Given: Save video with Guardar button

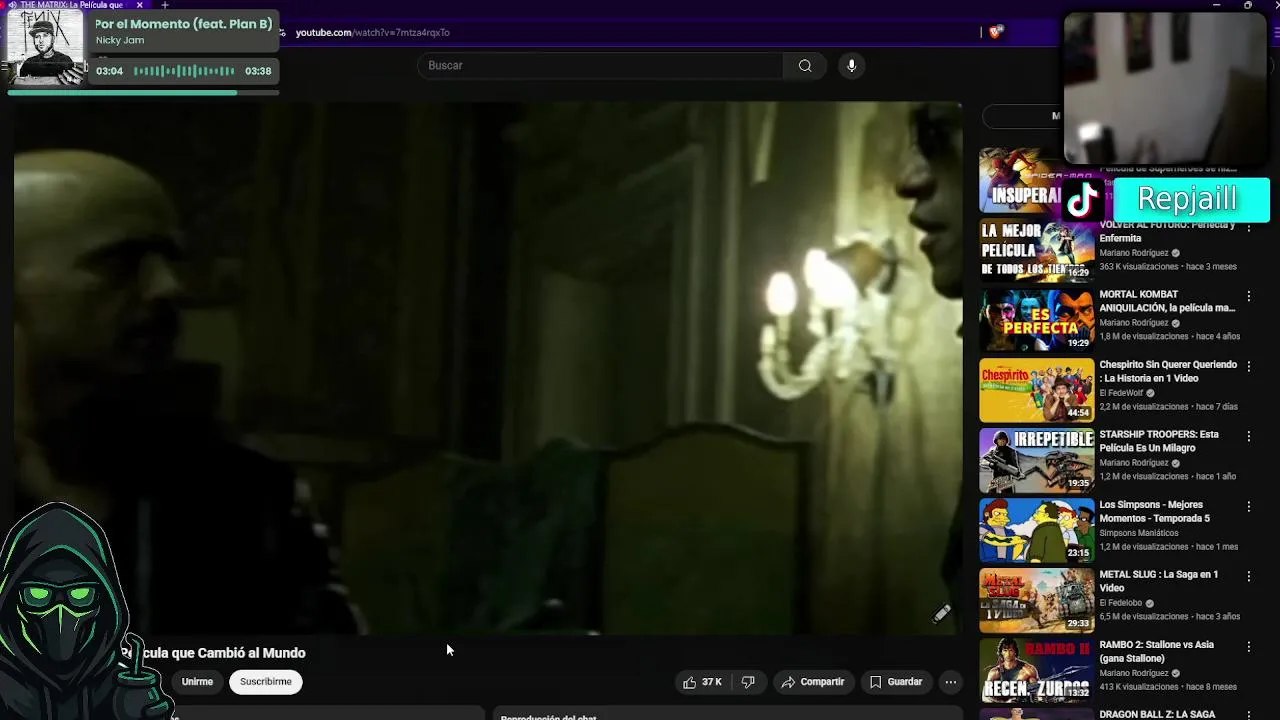Looking at the screenshot, I should pos(896,682).
